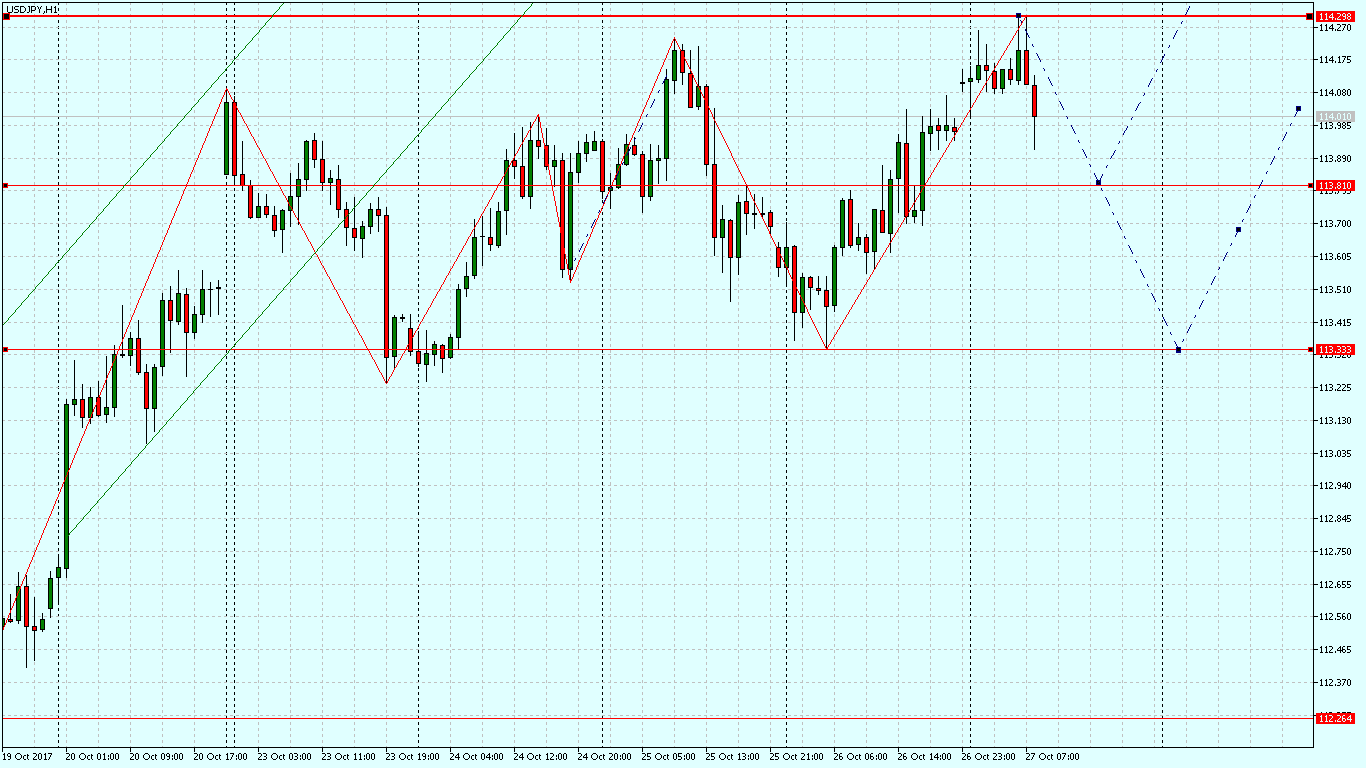Image resolution: width=1366 pixels, height=768 pixels.
Task: Select the blue midpoint anchor near 113.700
Action: 1238,230
